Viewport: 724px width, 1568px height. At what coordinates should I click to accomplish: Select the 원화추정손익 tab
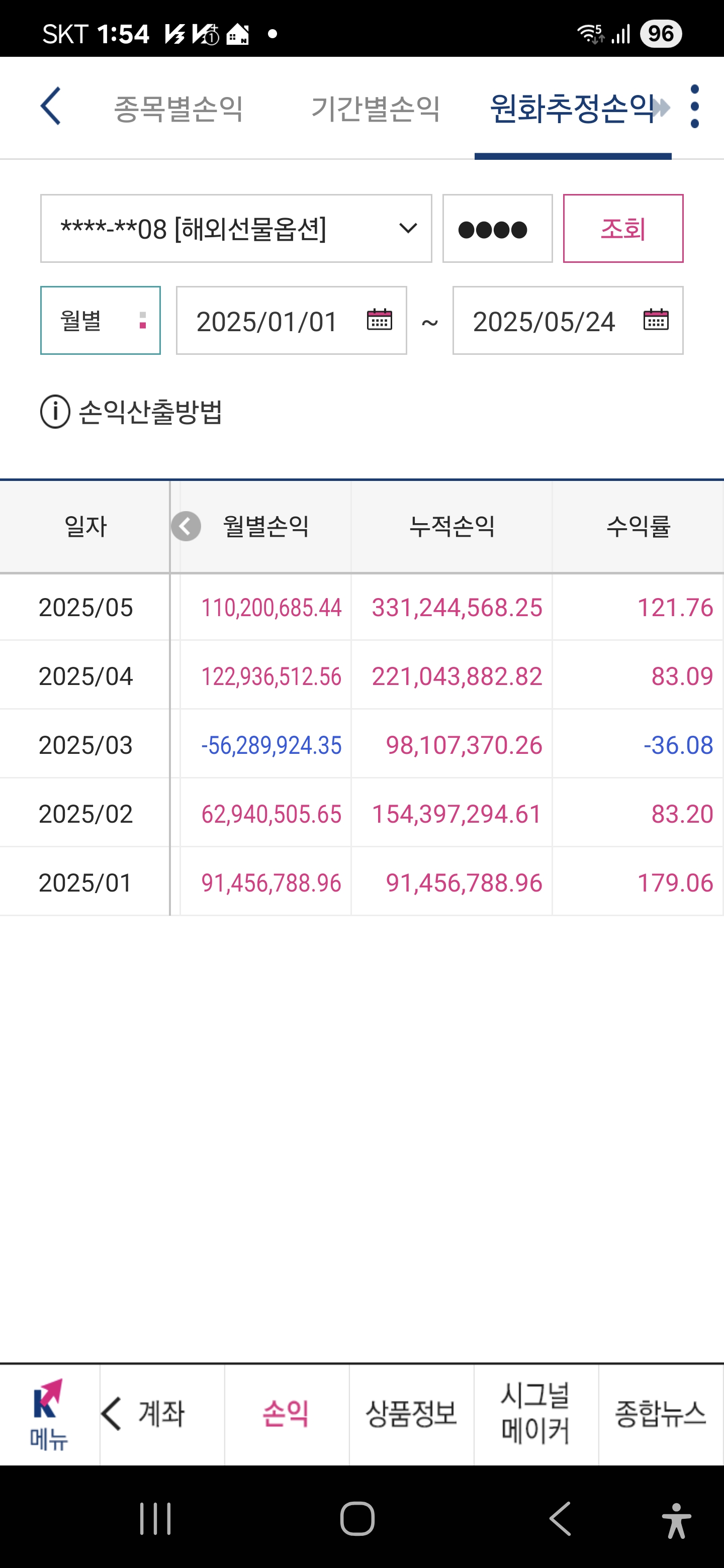(x=572, y=109)
